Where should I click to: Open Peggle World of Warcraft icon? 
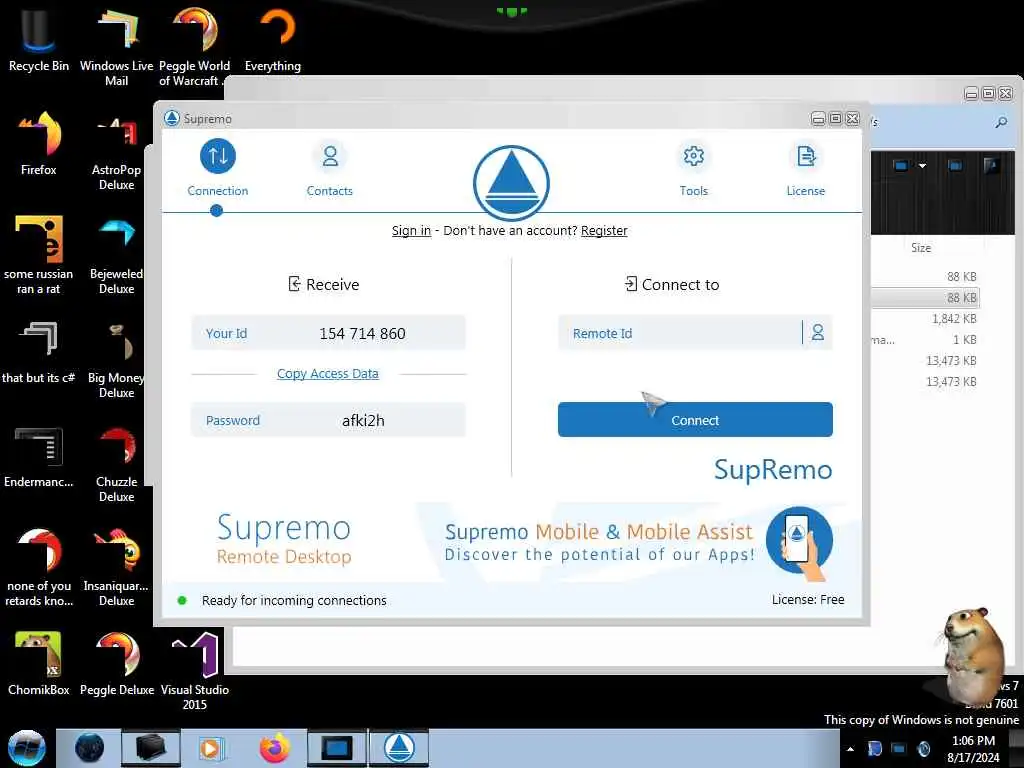pos(194,47)
